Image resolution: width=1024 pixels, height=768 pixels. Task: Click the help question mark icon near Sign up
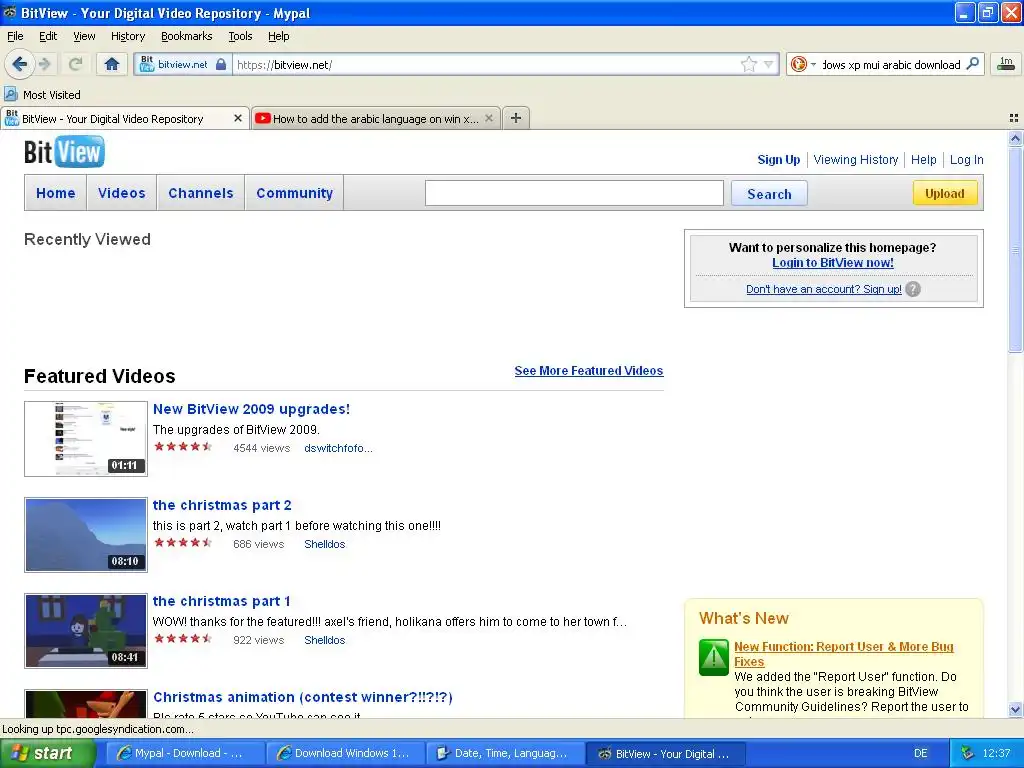coord(913,289)
